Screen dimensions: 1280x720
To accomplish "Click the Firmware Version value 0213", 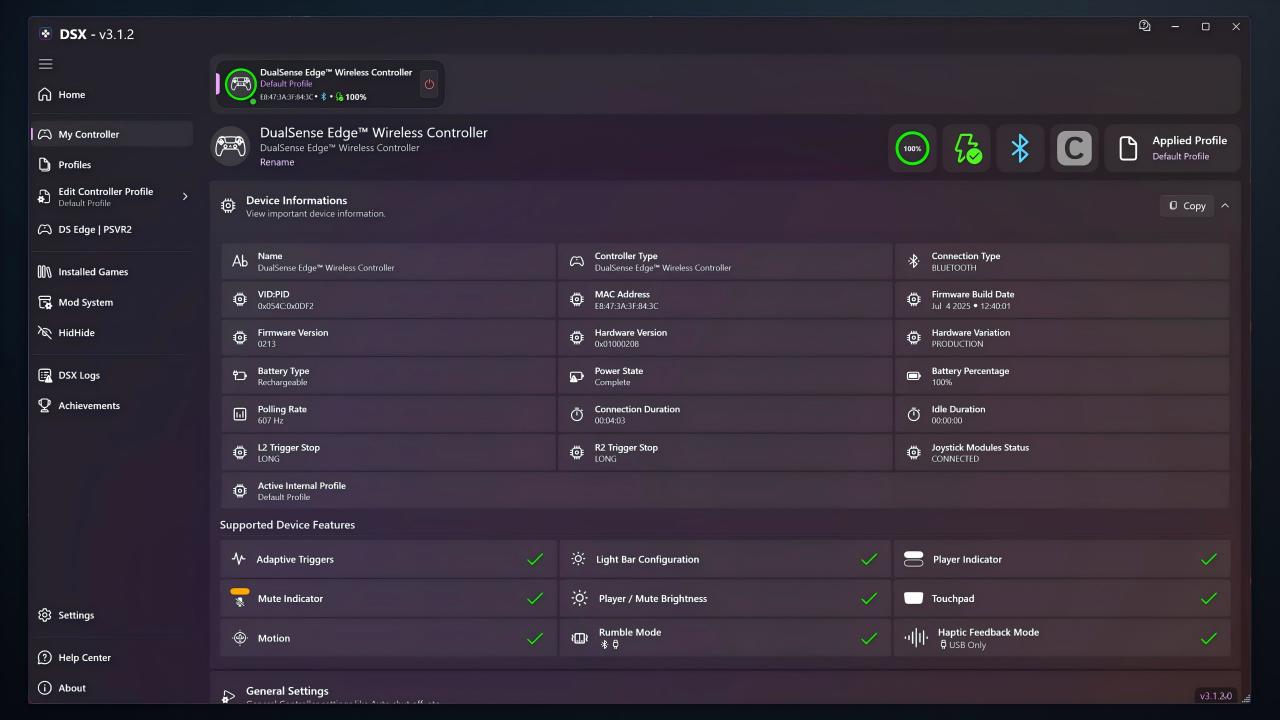I will 267,344.
